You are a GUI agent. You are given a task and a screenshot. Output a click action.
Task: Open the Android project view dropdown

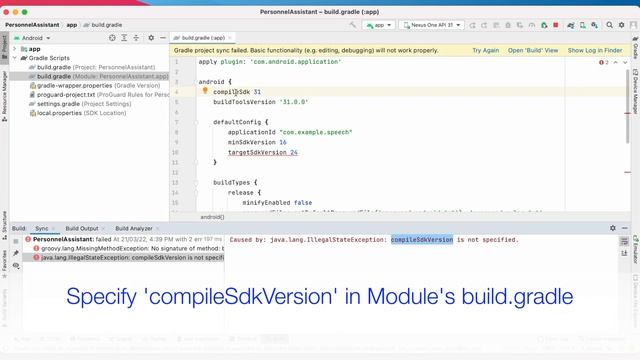pos(32,38)
